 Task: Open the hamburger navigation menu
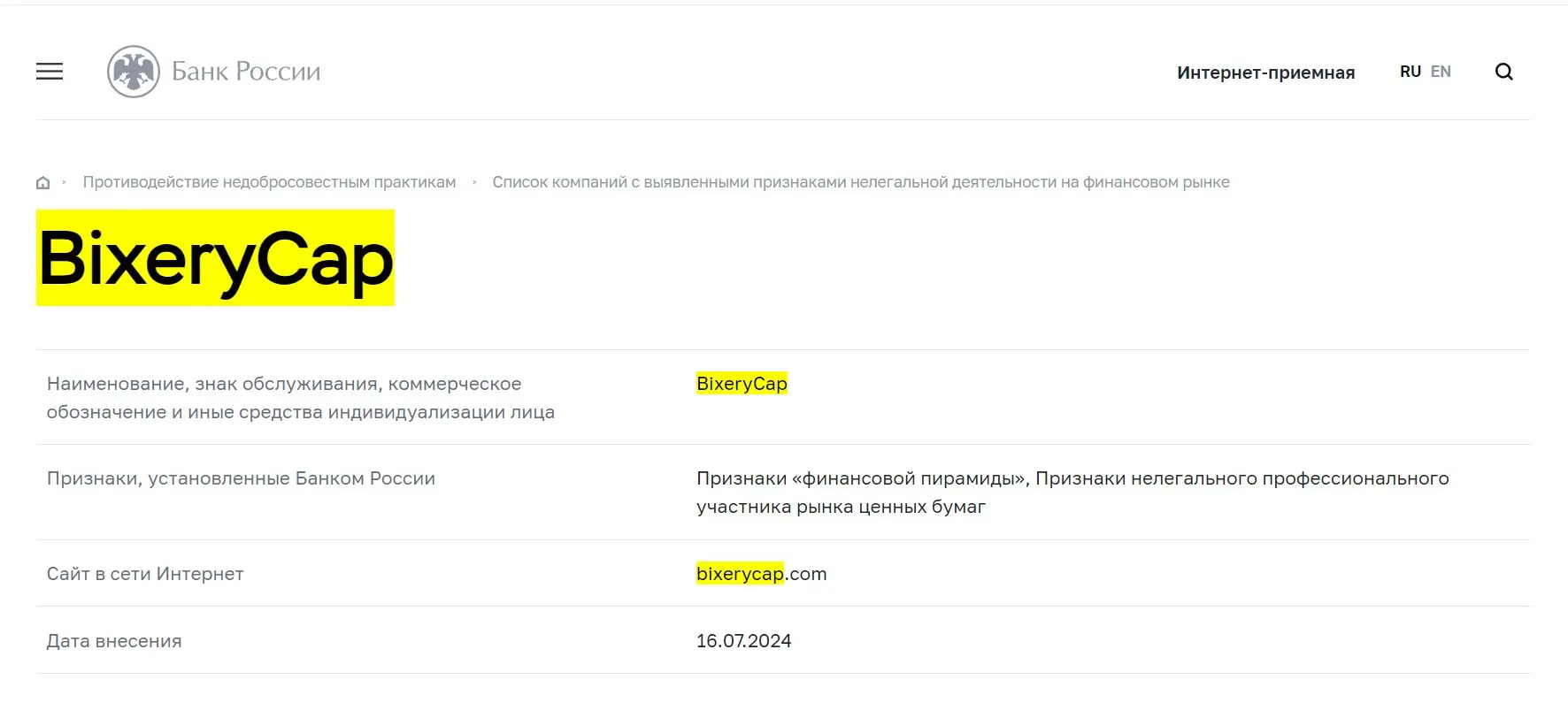click(50, 72)
